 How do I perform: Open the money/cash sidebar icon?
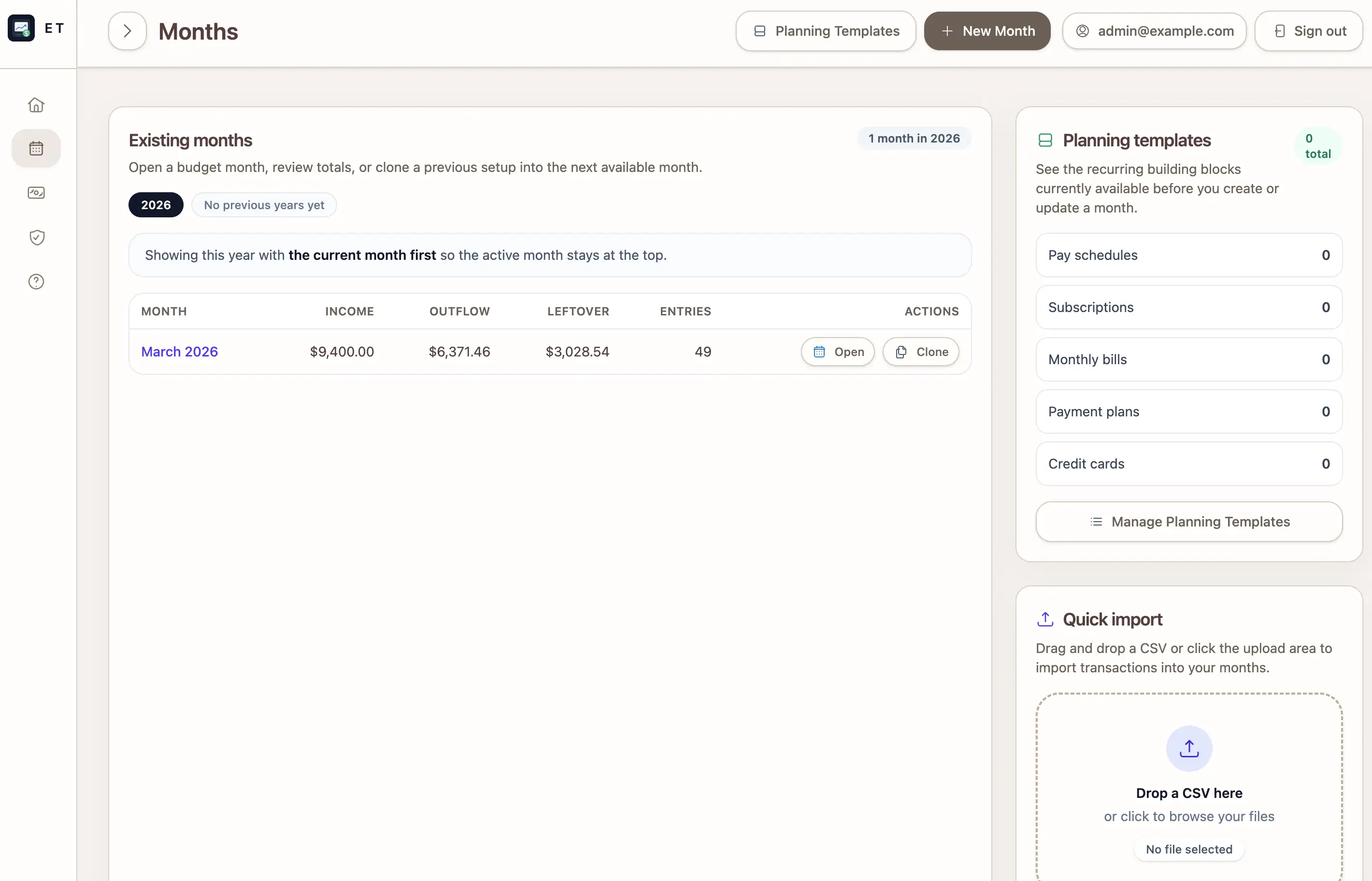pos(36,193)
